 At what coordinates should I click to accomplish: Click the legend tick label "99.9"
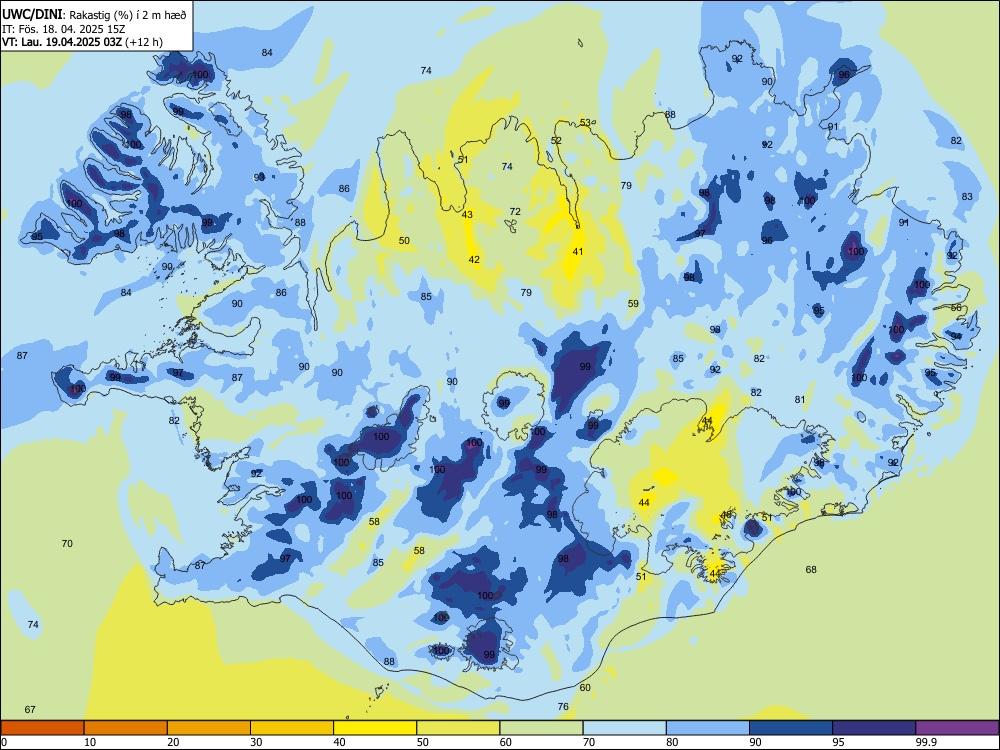click(925, 742)
